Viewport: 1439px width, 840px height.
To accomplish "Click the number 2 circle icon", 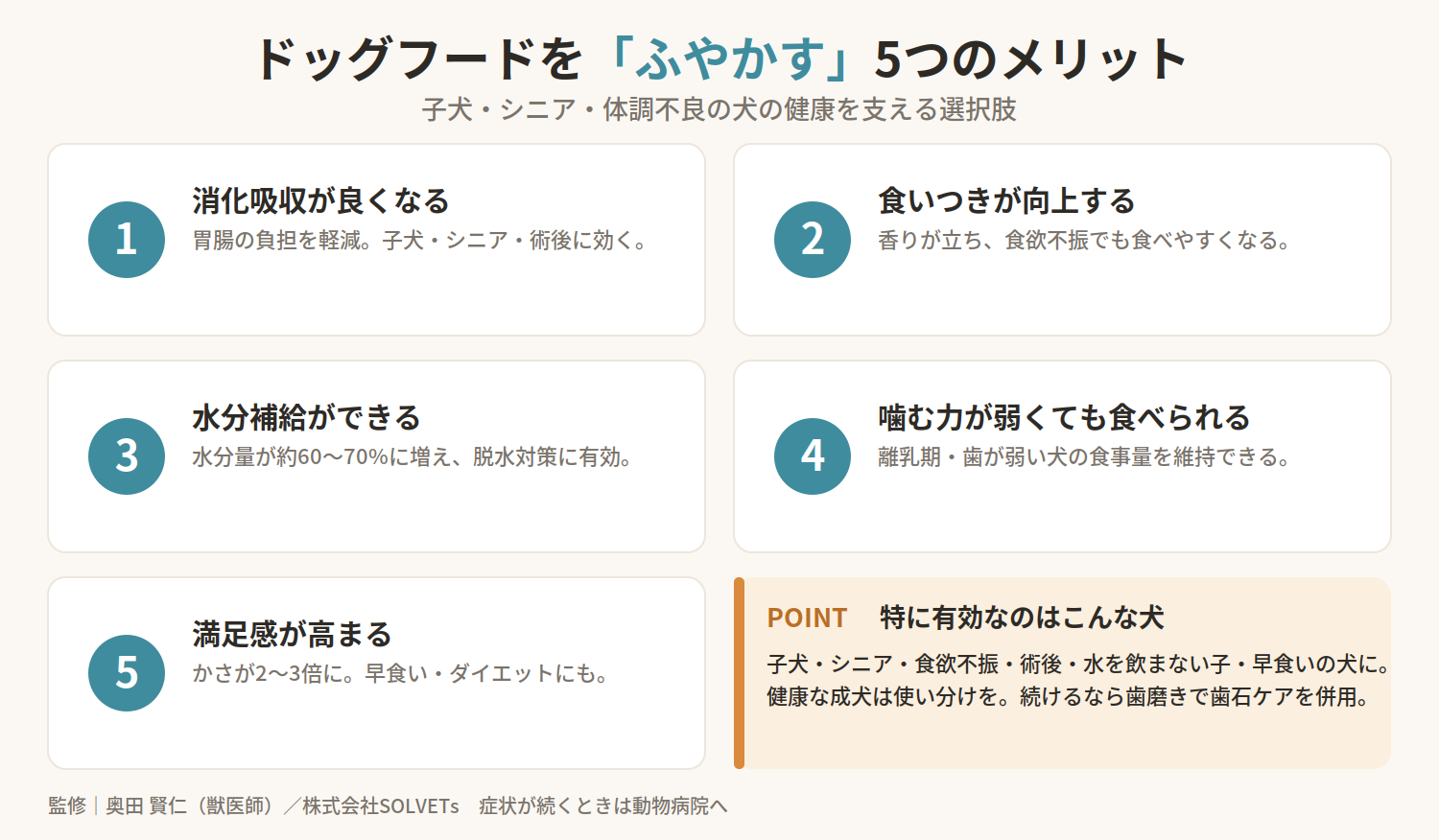I will [x=813, y=240].
